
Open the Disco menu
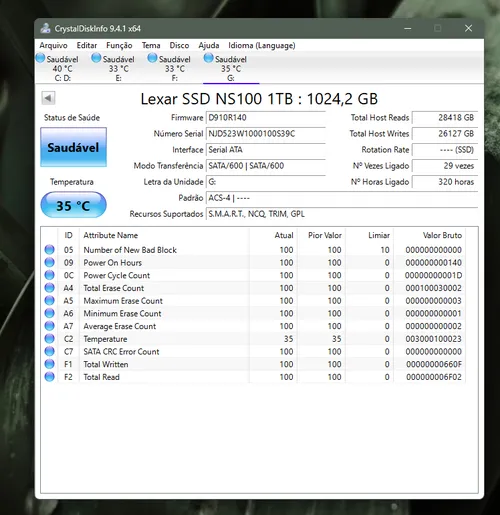(x=179, y=45)
